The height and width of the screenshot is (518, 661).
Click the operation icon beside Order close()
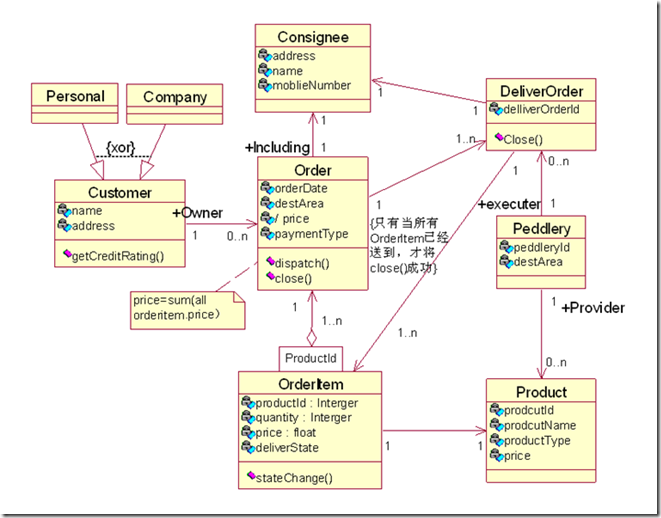pos(270,276)
